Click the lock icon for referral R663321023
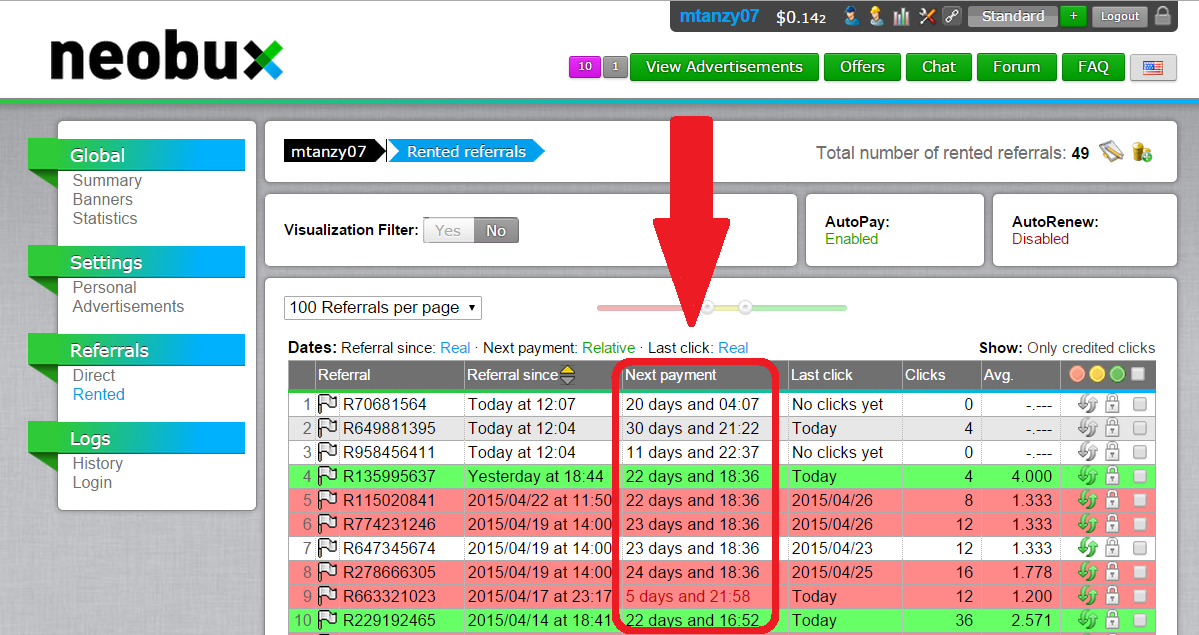The width and height of the screenshot is (1199, 635). click(x=1113, y=595)
